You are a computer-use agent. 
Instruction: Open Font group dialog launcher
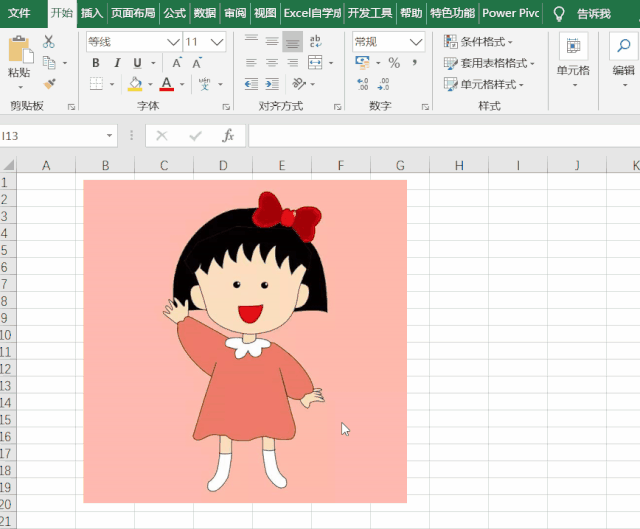226,107
